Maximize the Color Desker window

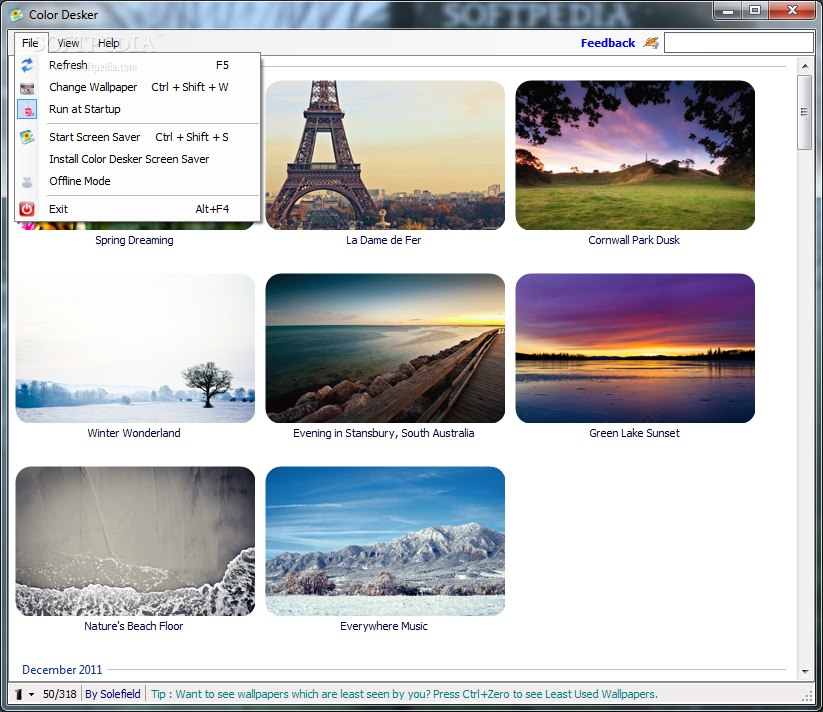tap(755, 11)
